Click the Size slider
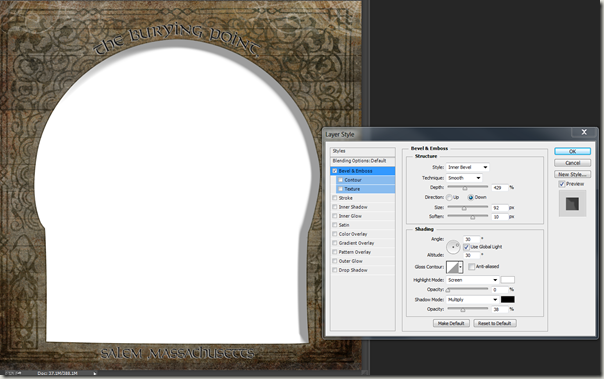This screenshot has width=604, height=379. [468, 207]
